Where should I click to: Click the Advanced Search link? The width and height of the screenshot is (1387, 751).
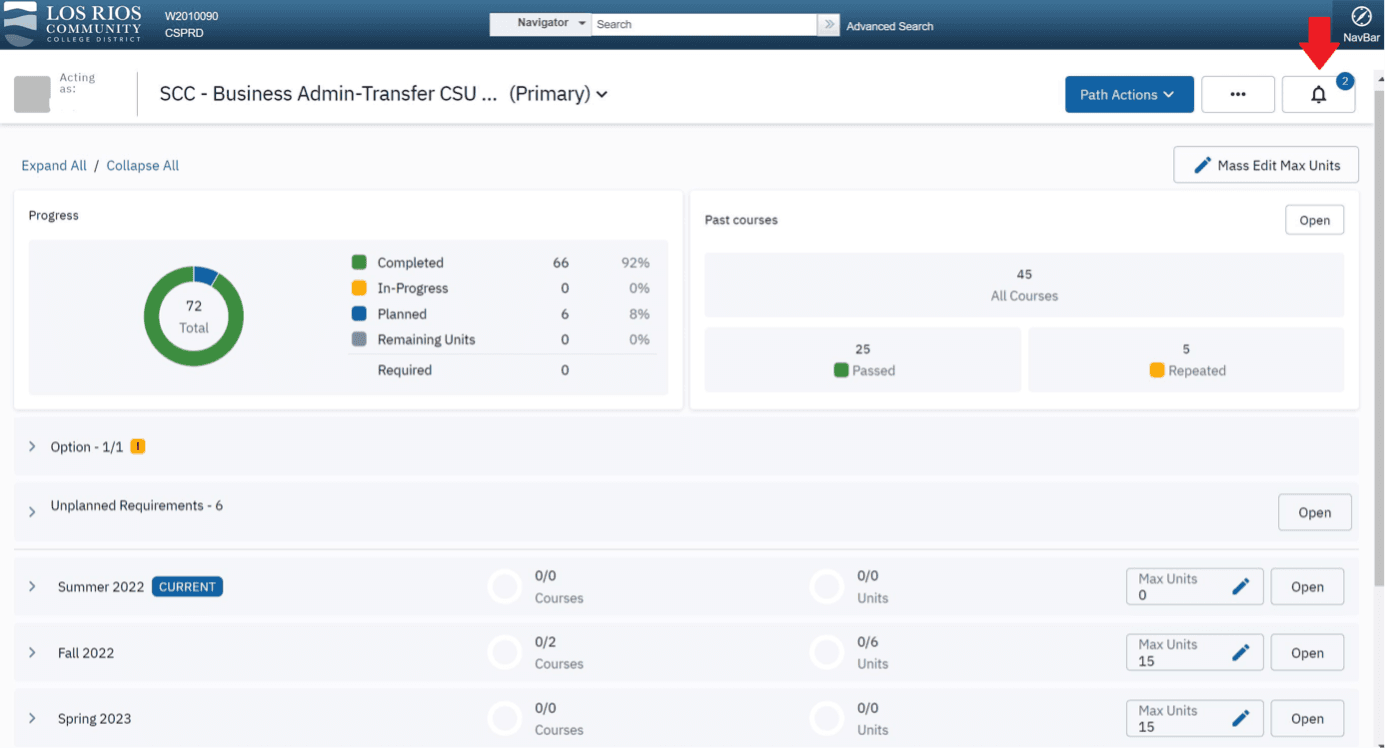point(890,26)
